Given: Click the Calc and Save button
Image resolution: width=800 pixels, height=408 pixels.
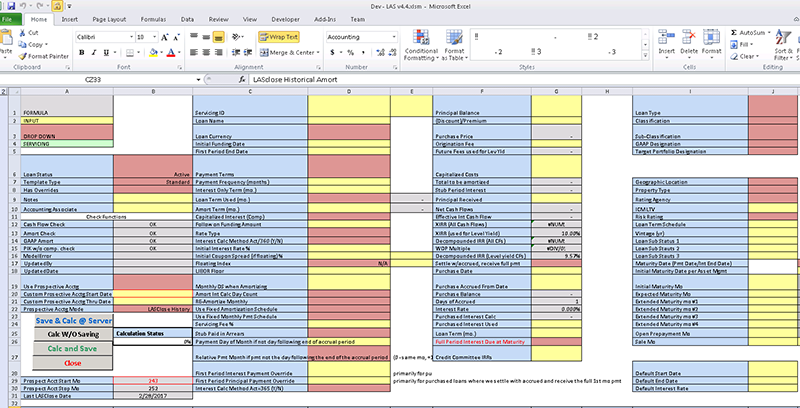Looking at the screenshot, I should tap(72, 349).
